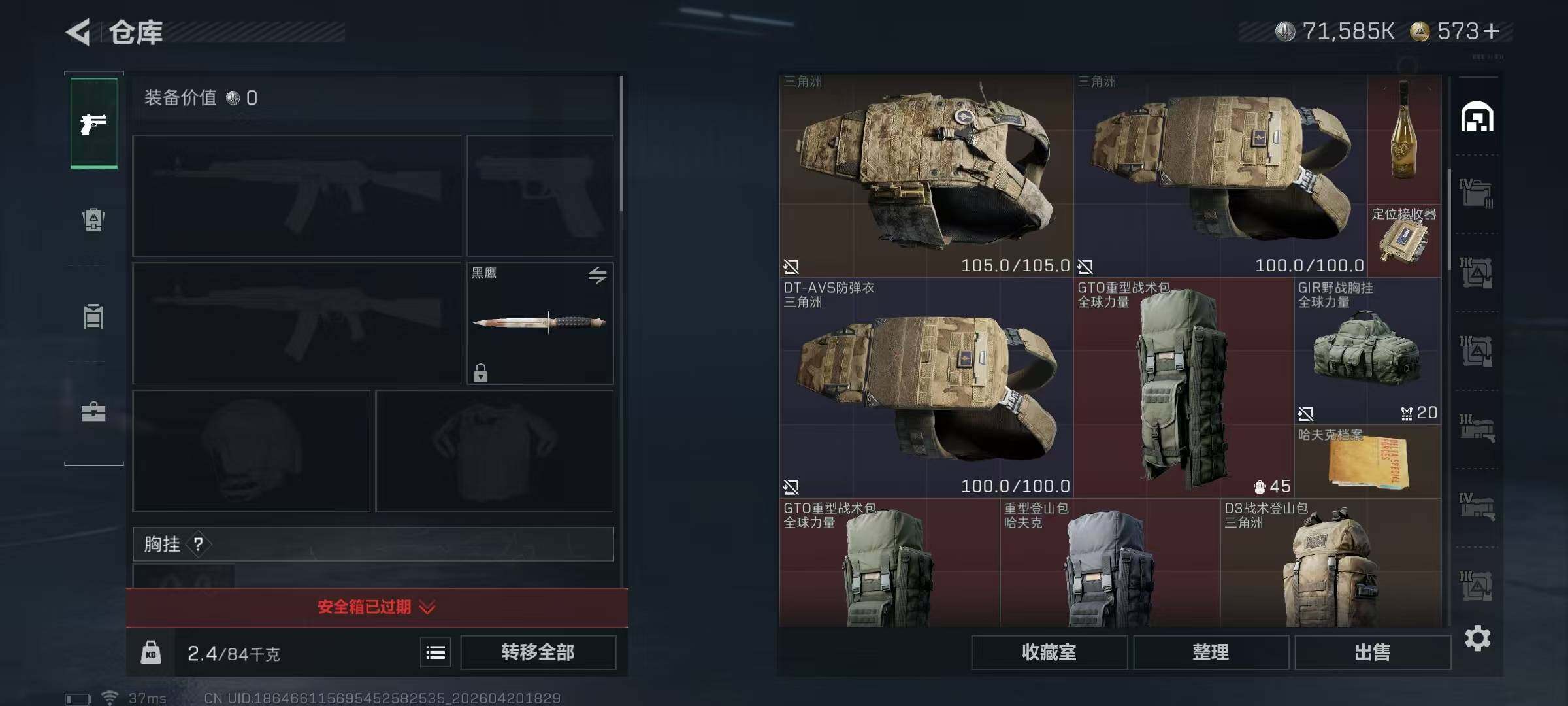Select the 哈夫克档案 document item
Viewport: 1568px width, 706px height.
point(1368,461)
